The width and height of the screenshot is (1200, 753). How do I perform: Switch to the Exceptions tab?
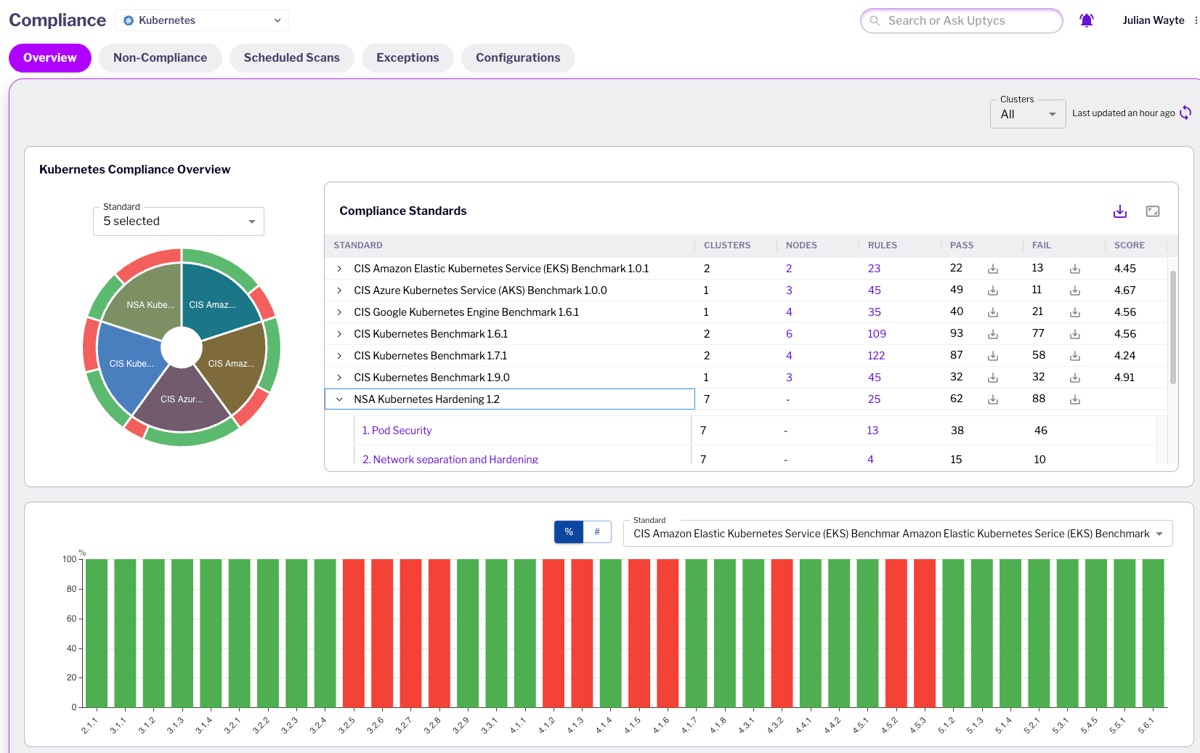[x=408, y=58]
